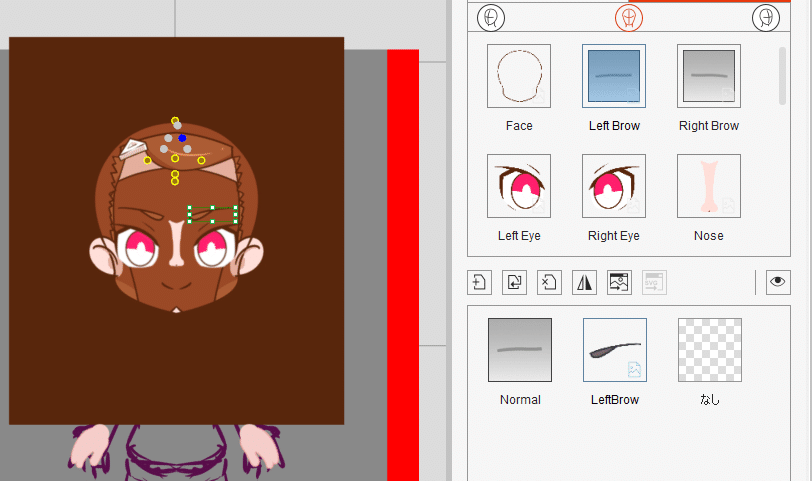Viewport: 812px width, 481px height.
Task: Click the flip sprite mirror icon
Action: tap(584, 283)
